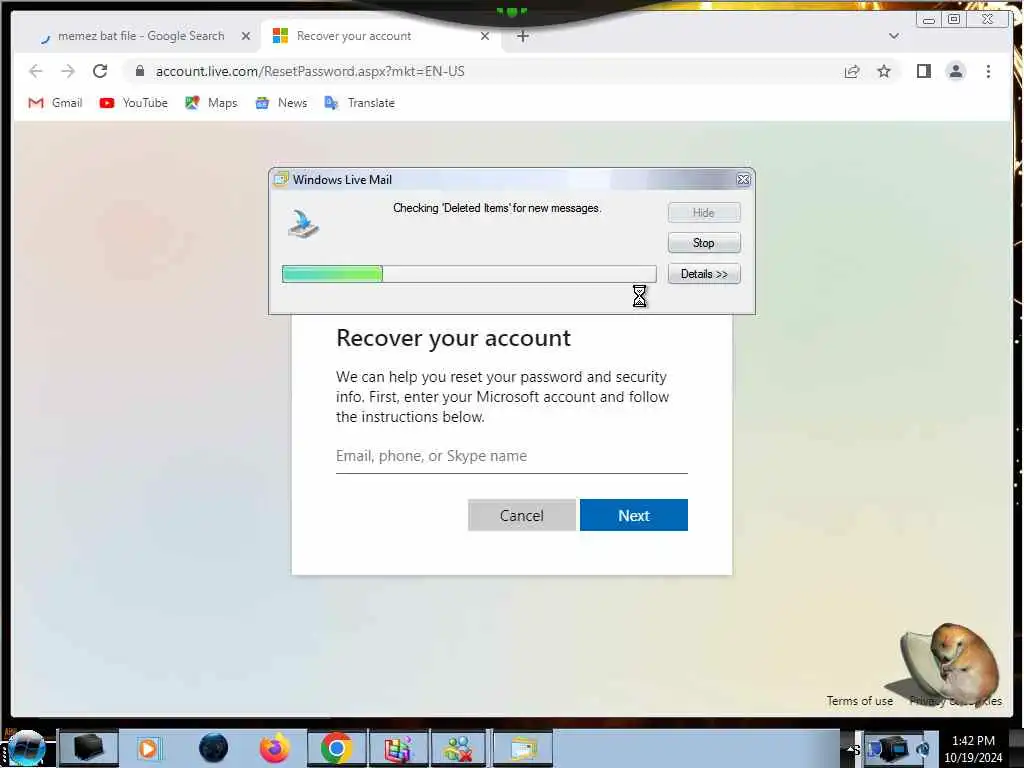The height and width of the screenshot is (768, 1024).
Task: Open the colorful blocks app in taskbar
Action: point(398,748)
